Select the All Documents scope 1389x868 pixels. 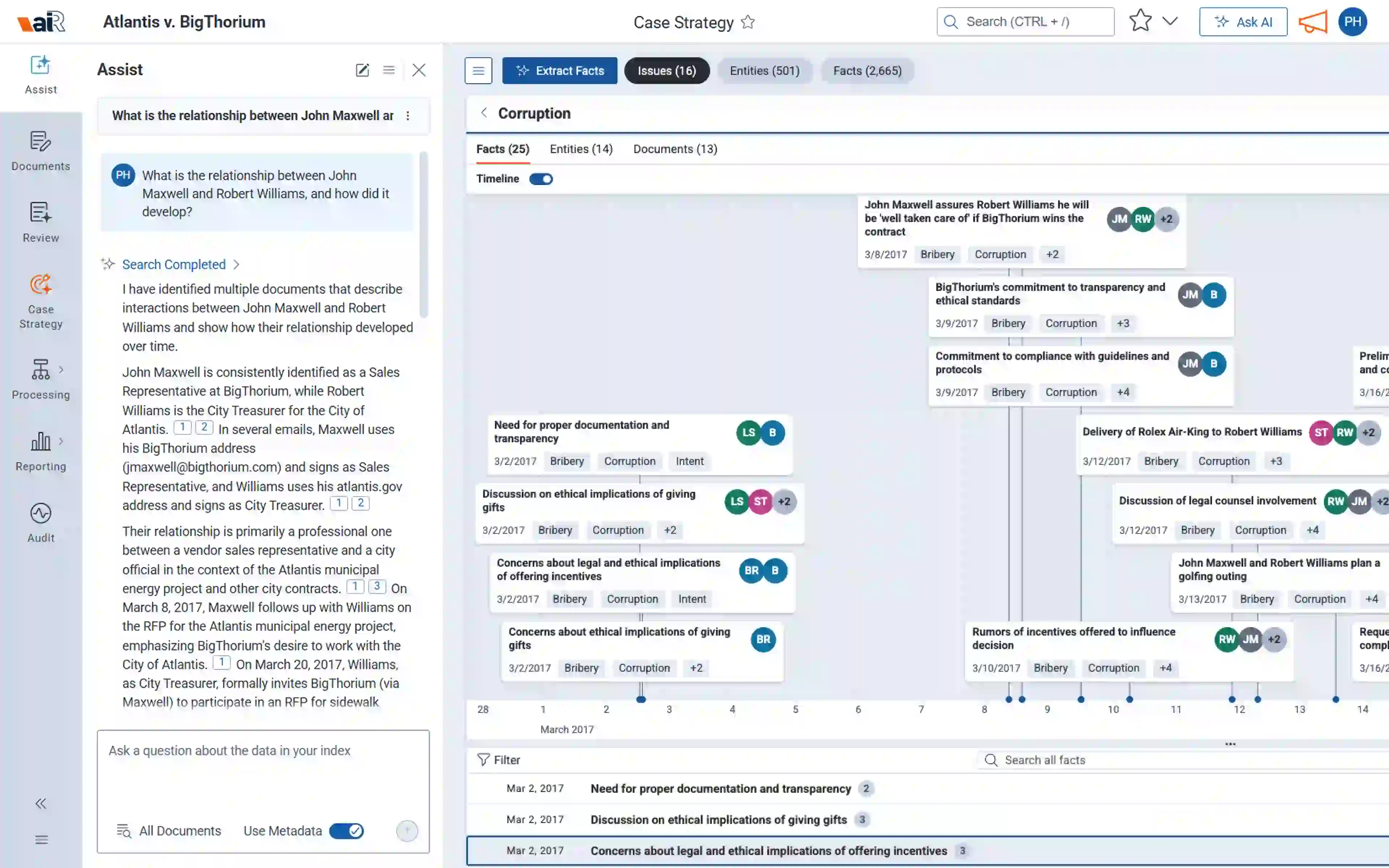click(169, 831)
